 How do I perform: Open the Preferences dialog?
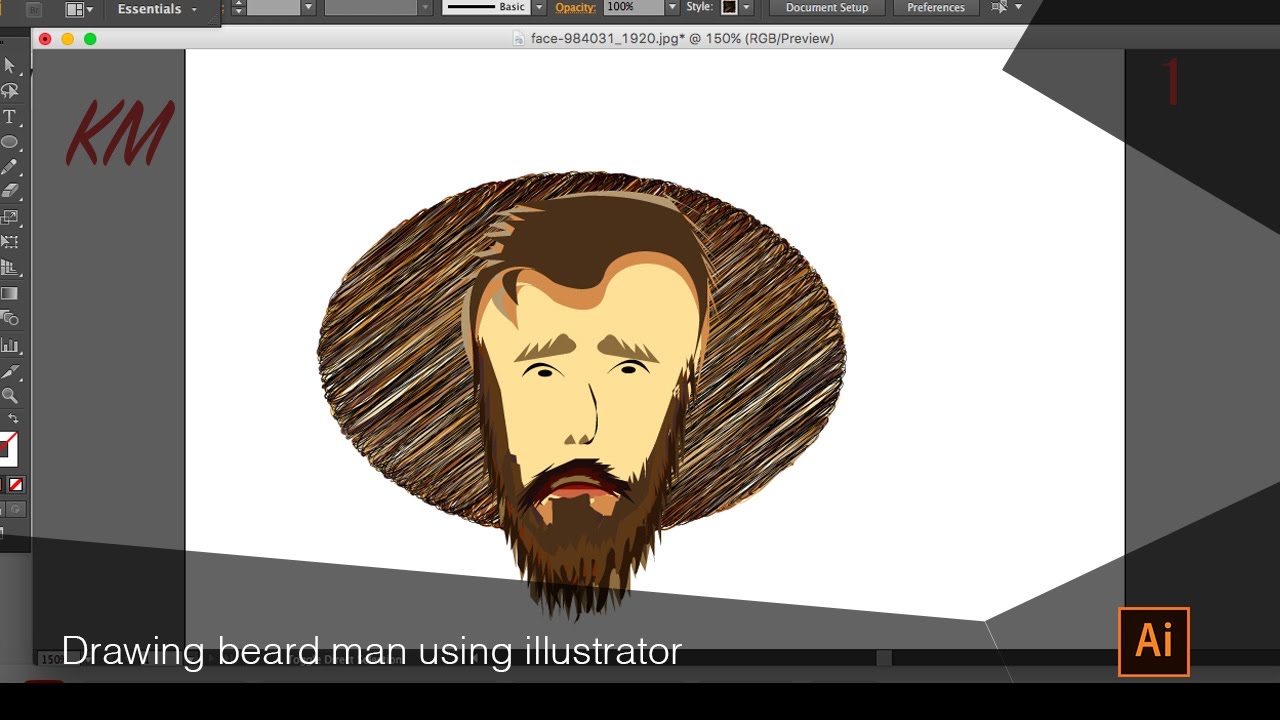tap(934, 8)
